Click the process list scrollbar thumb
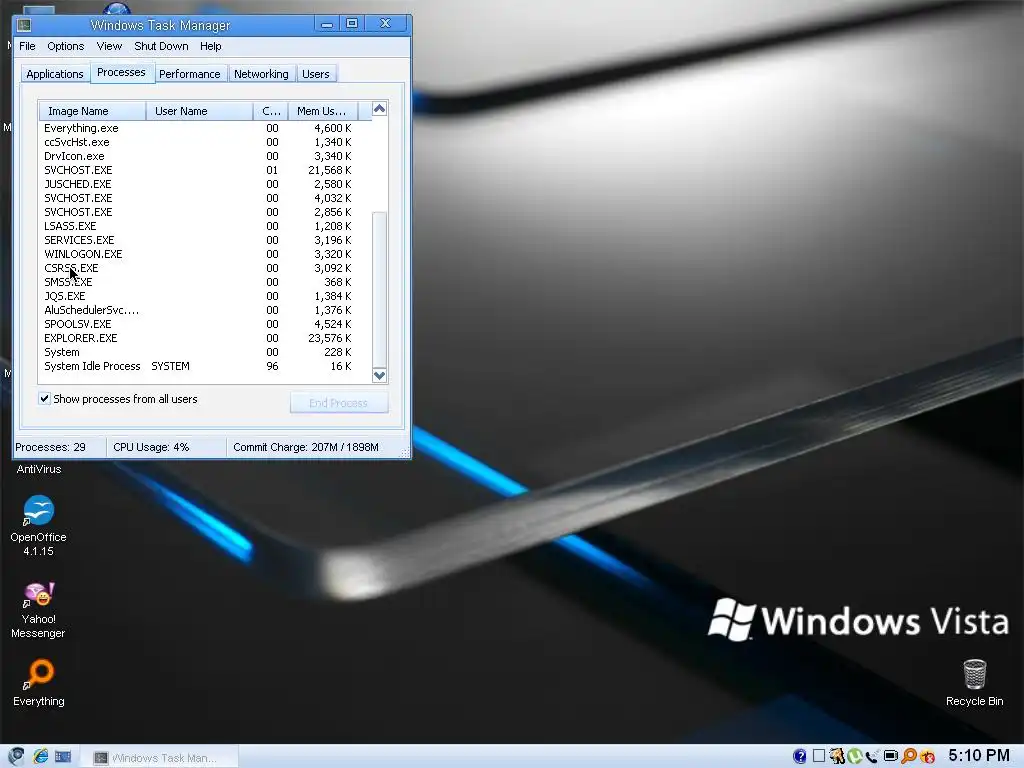The image size is (1024, 768). coord(379,289)
